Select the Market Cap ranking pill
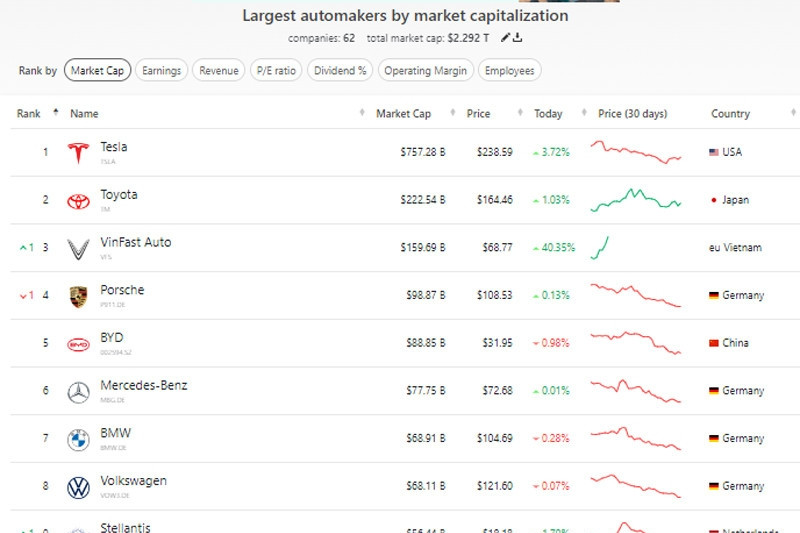800x533 pixels. (97, 70)
